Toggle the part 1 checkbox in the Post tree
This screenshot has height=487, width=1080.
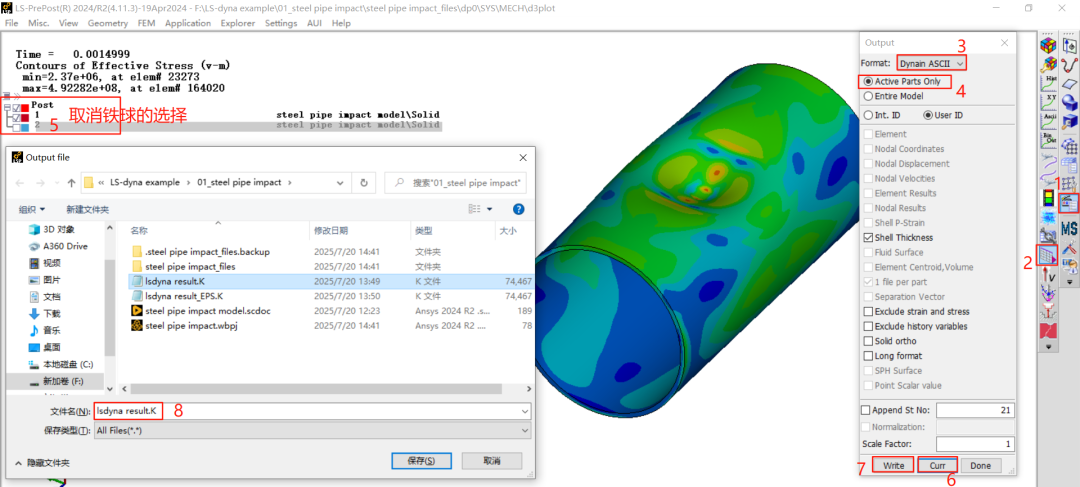(17, 117)
